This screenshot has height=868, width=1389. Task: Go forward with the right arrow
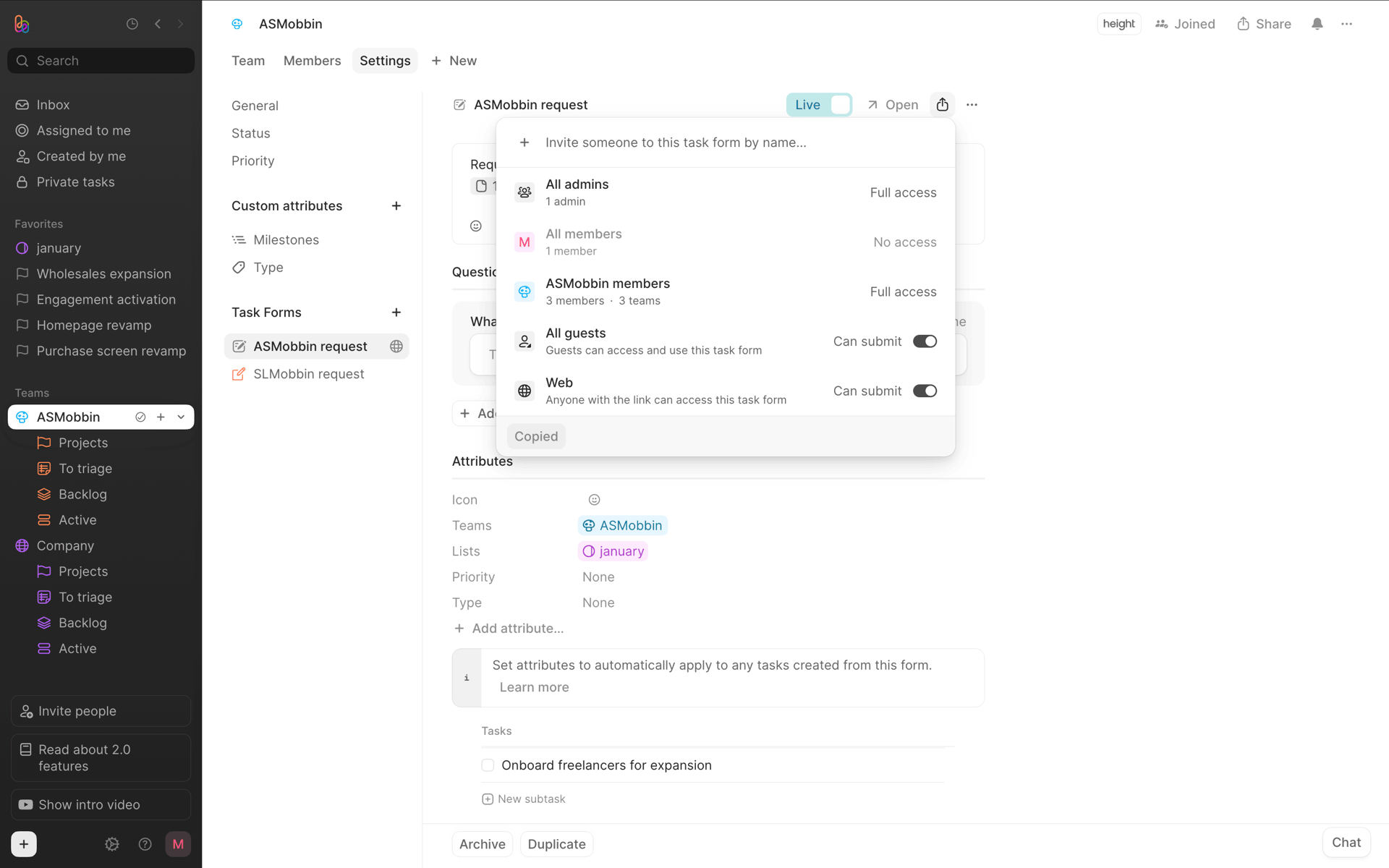pyautogui.click(x=181, y=24)
